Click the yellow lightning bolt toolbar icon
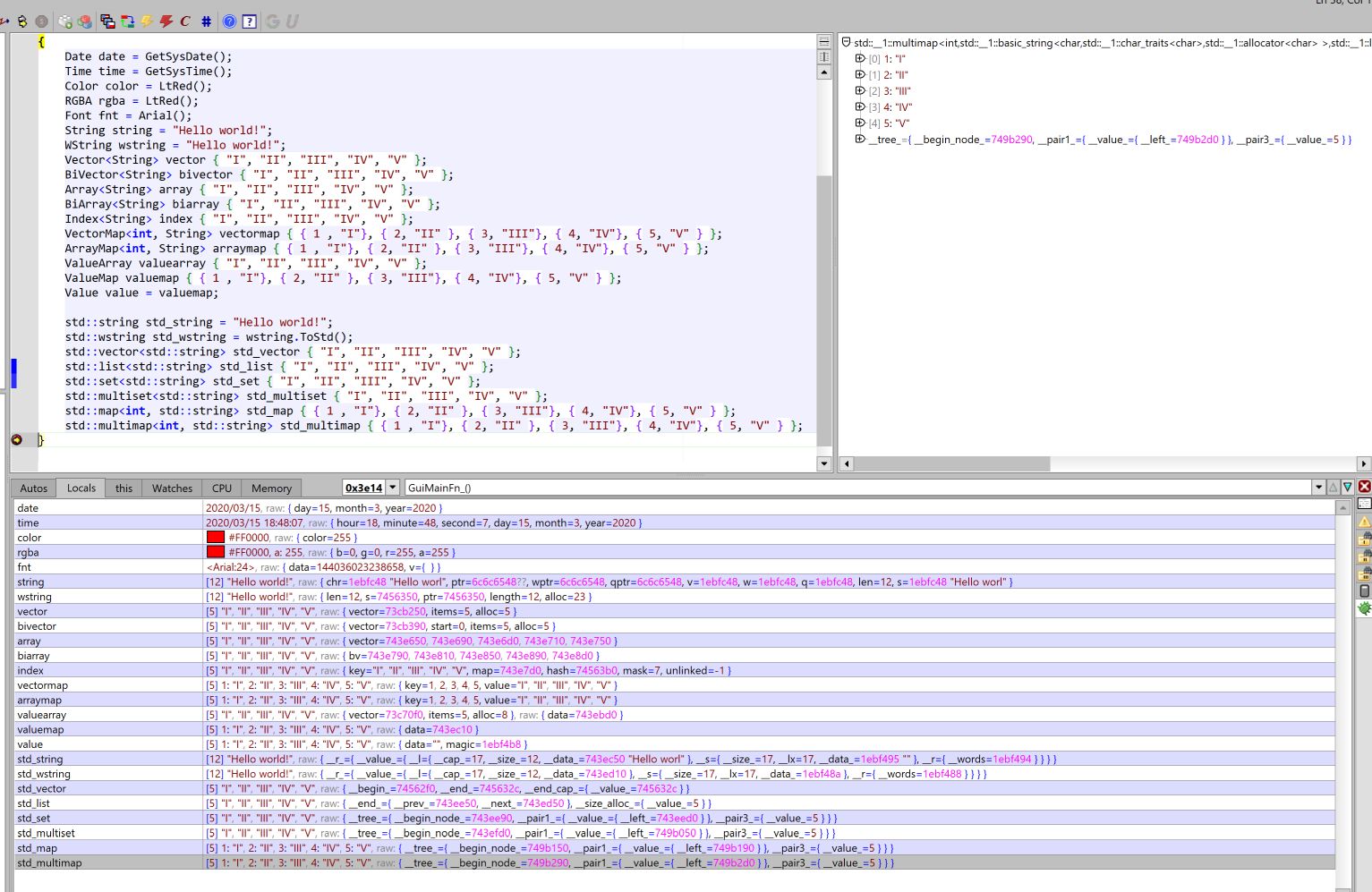Viewport: 1372px width, 892px height. click(x=147, y=21)
